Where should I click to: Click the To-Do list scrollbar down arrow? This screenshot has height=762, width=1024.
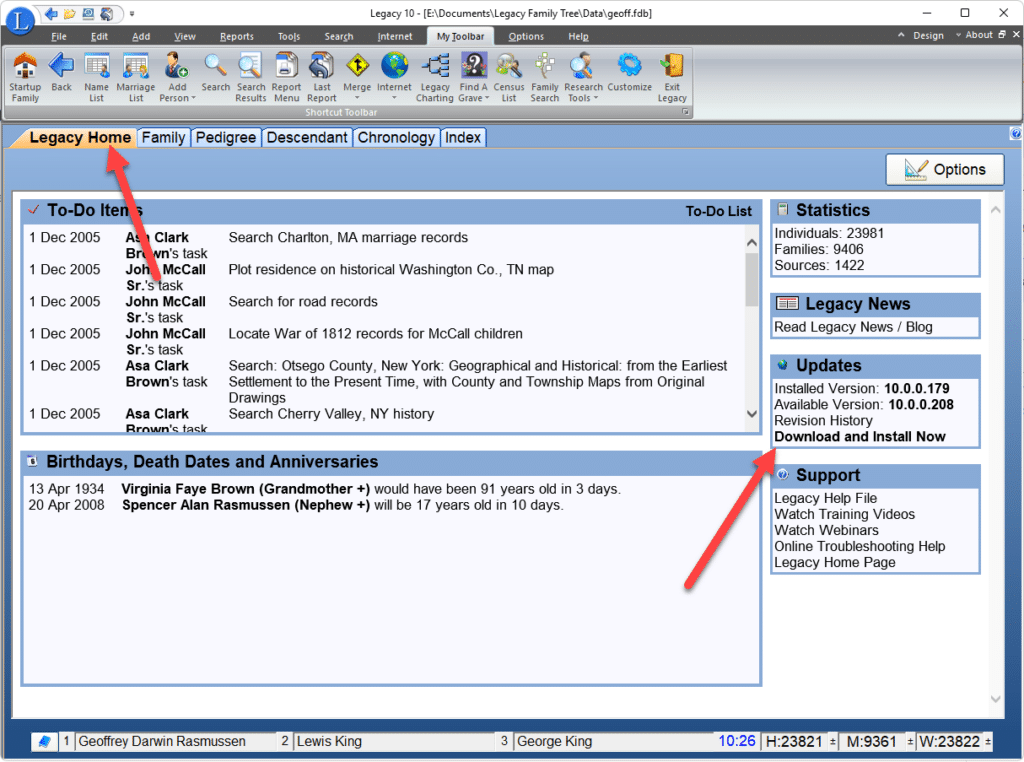coord(752,414)
